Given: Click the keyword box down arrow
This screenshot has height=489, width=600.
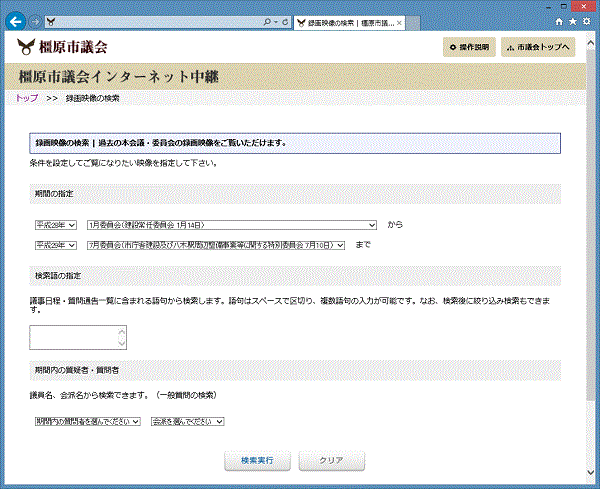Looking at the screenshot, I should pyautogui.click(x=122, y=343).
